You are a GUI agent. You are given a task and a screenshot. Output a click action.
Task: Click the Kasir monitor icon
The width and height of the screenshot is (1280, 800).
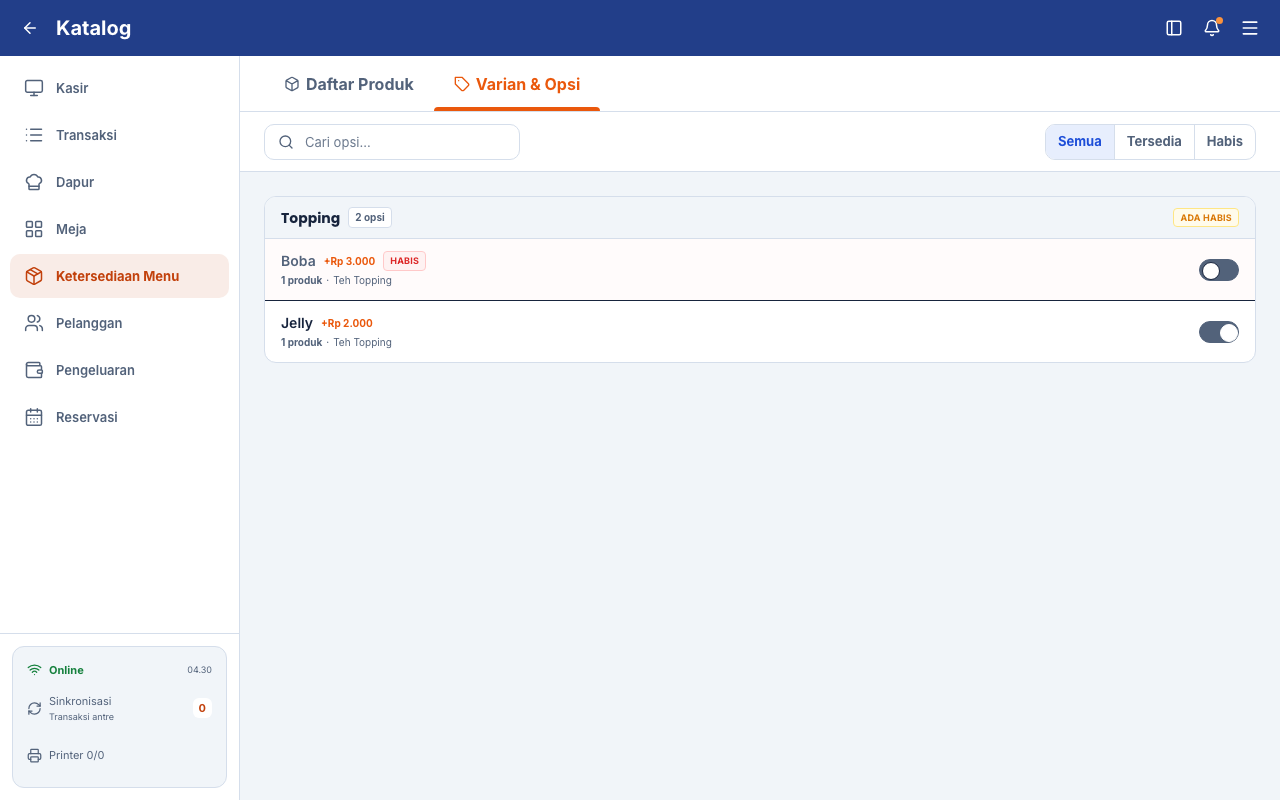tap(34, 88)
